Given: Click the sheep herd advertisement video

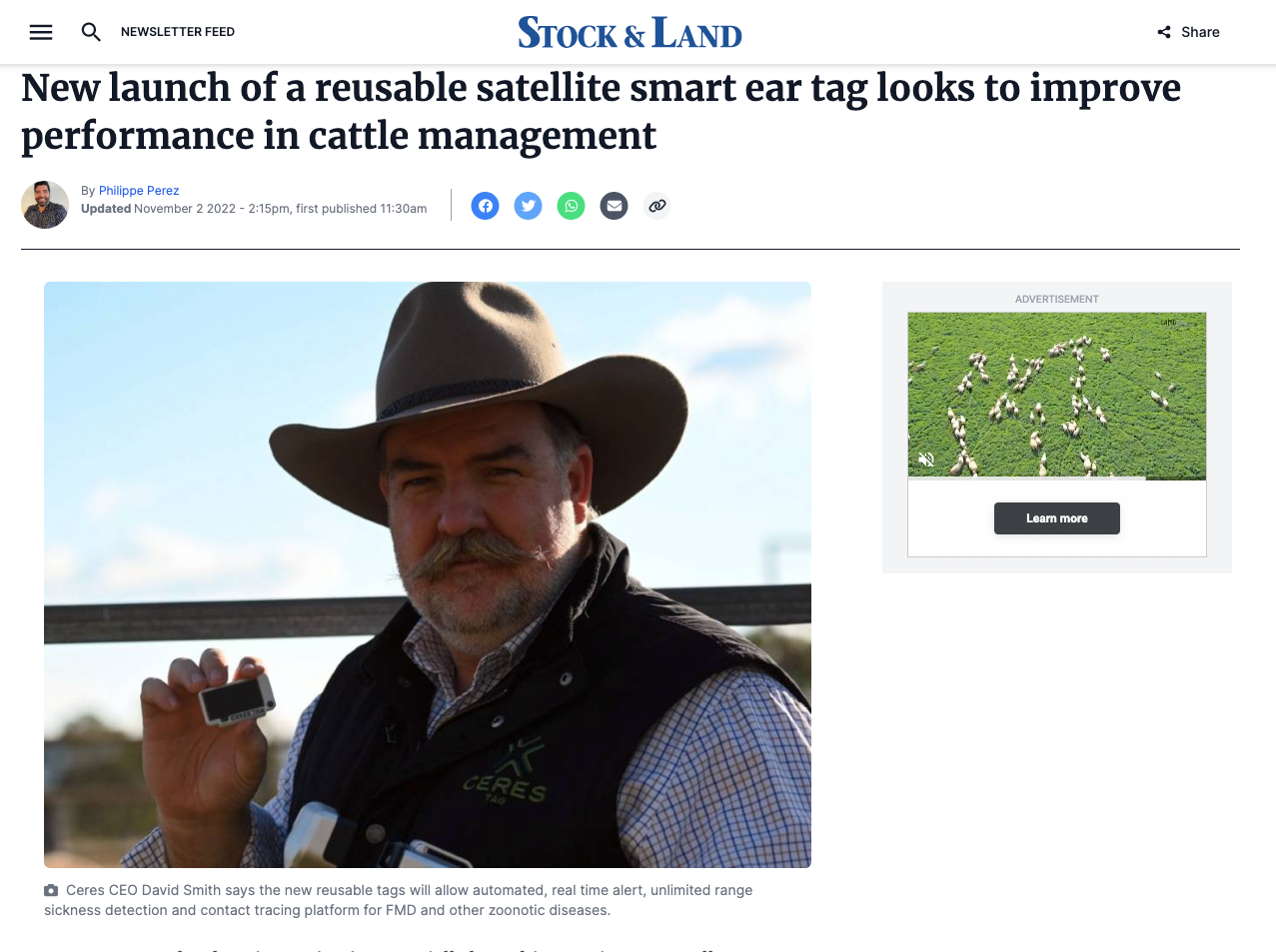Looking at the screenshot, I should (x=1056, y=396).
